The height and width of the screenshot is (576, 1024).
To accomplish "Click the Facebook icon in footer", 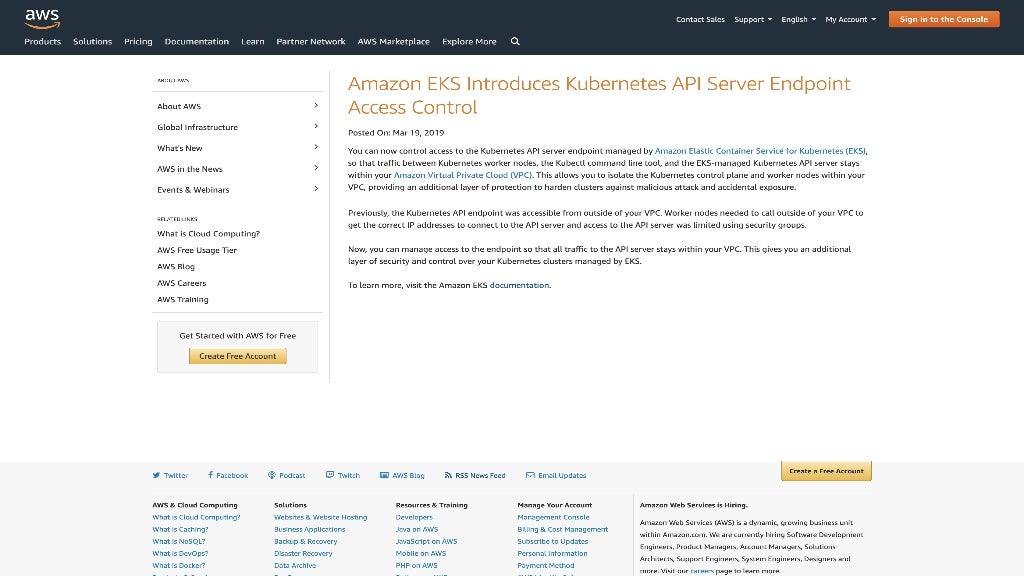I will coord(210,475).
